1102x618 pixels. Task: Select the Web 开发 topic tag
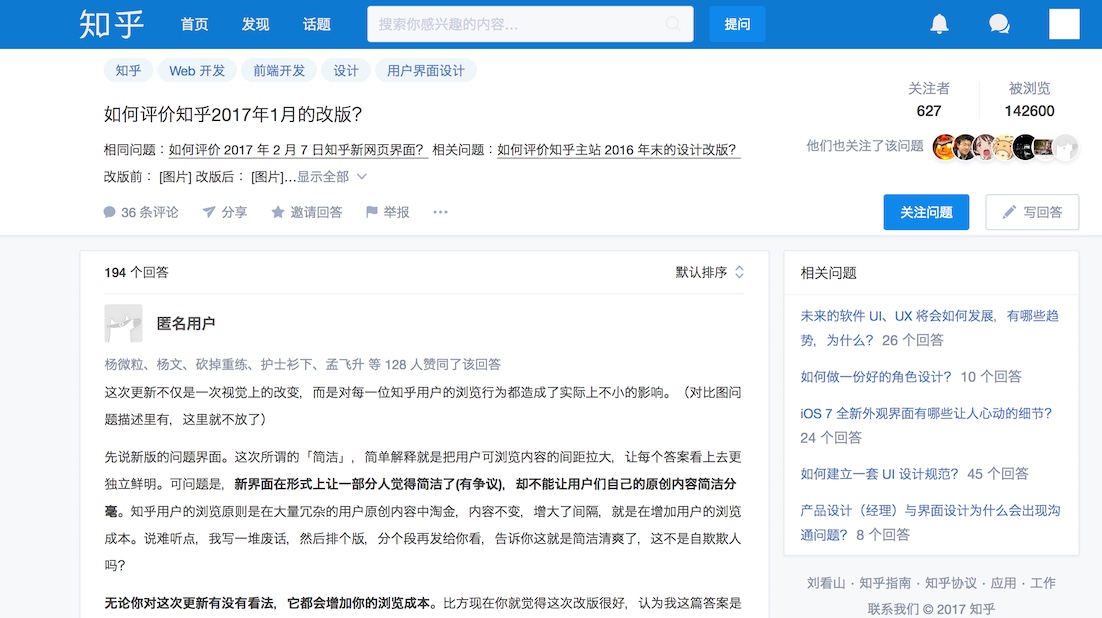click(x=197, y=70)
